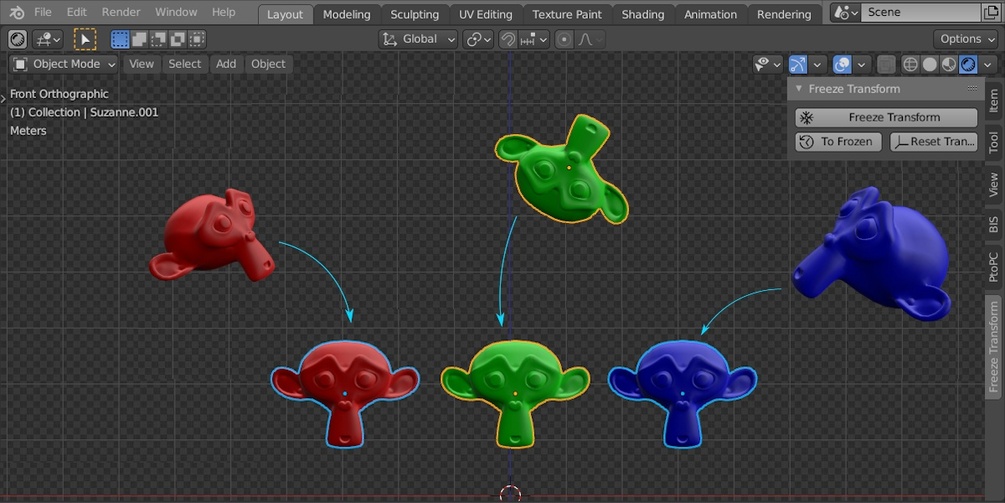This screenshot has height=503, width=1005.
Task: Choose intersect selection mode icon
Action: tap(197, 39)
